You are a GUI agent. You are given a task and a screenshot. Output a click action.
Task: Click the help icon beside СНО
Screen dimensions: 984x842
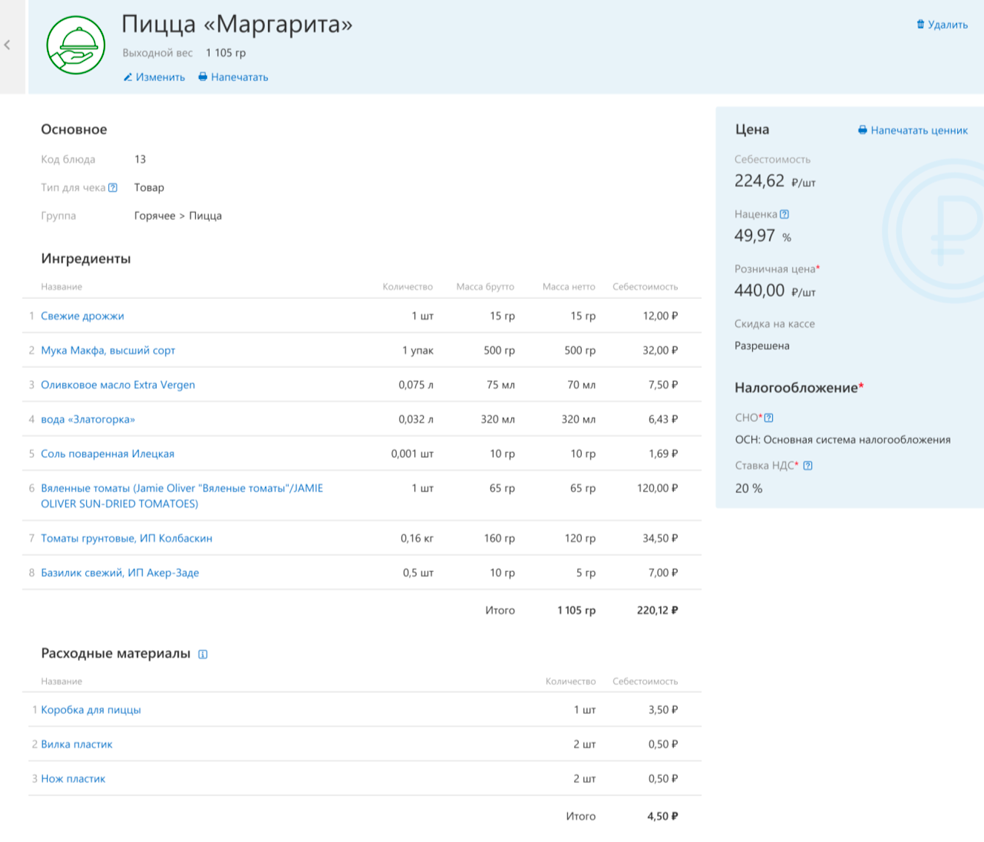pyautogui.click(x=769, y=418)
